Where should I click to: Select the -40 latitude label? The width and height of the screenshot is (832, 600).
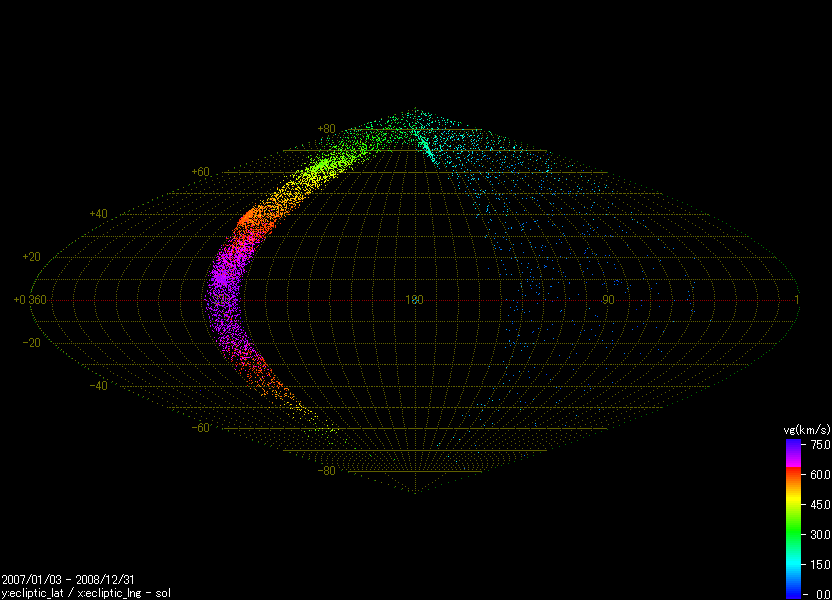point(98,386)
